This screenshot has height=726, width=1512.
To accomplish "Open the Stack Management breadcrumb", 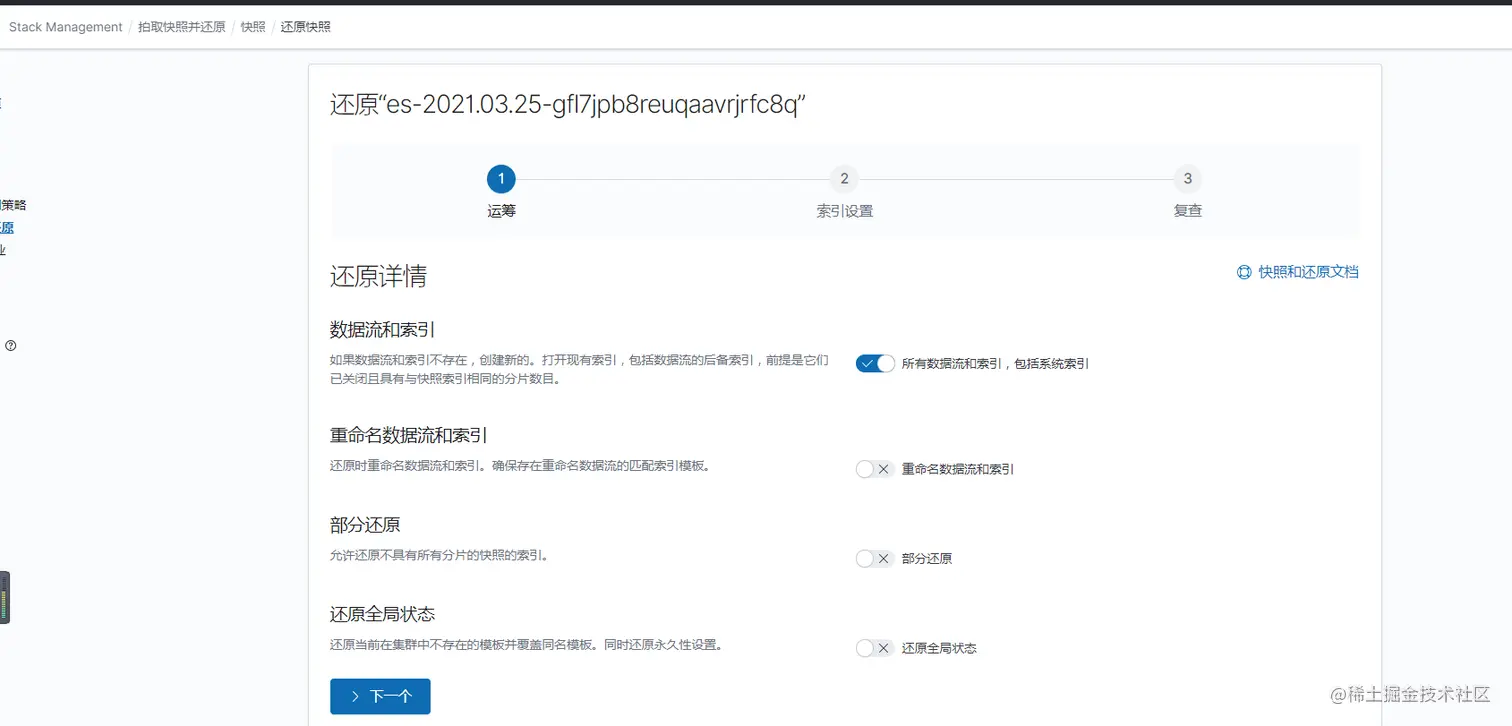I will click(66, 27).
